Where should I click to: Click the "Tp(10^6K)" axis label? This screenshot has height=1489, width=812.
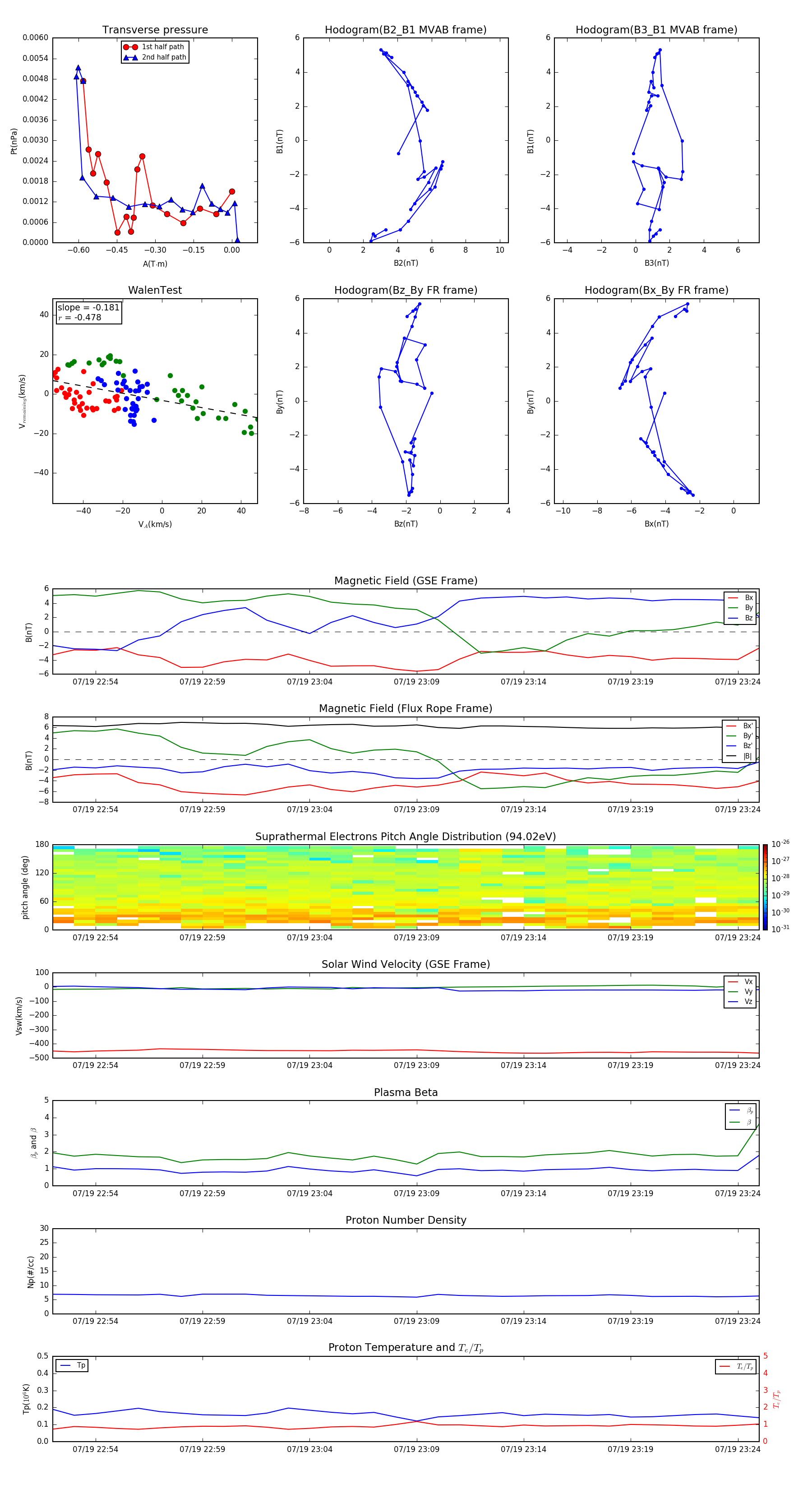coord(26,1399)
